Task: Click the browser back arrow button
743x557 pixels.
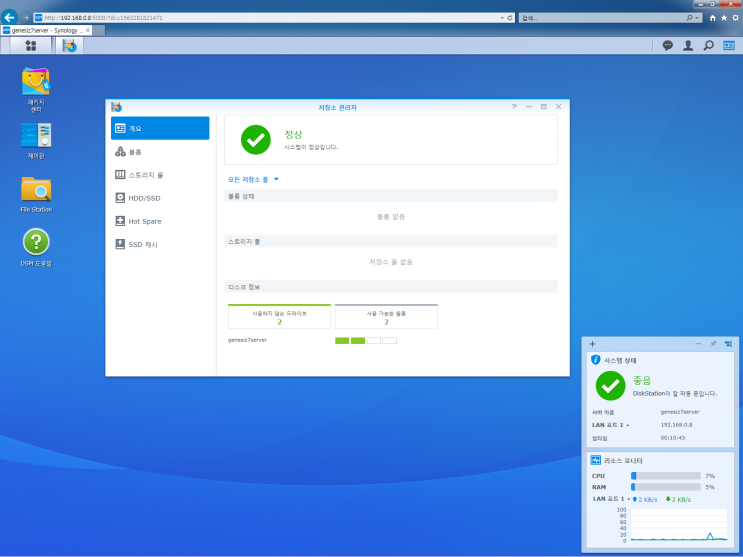Action: (9, 18)
